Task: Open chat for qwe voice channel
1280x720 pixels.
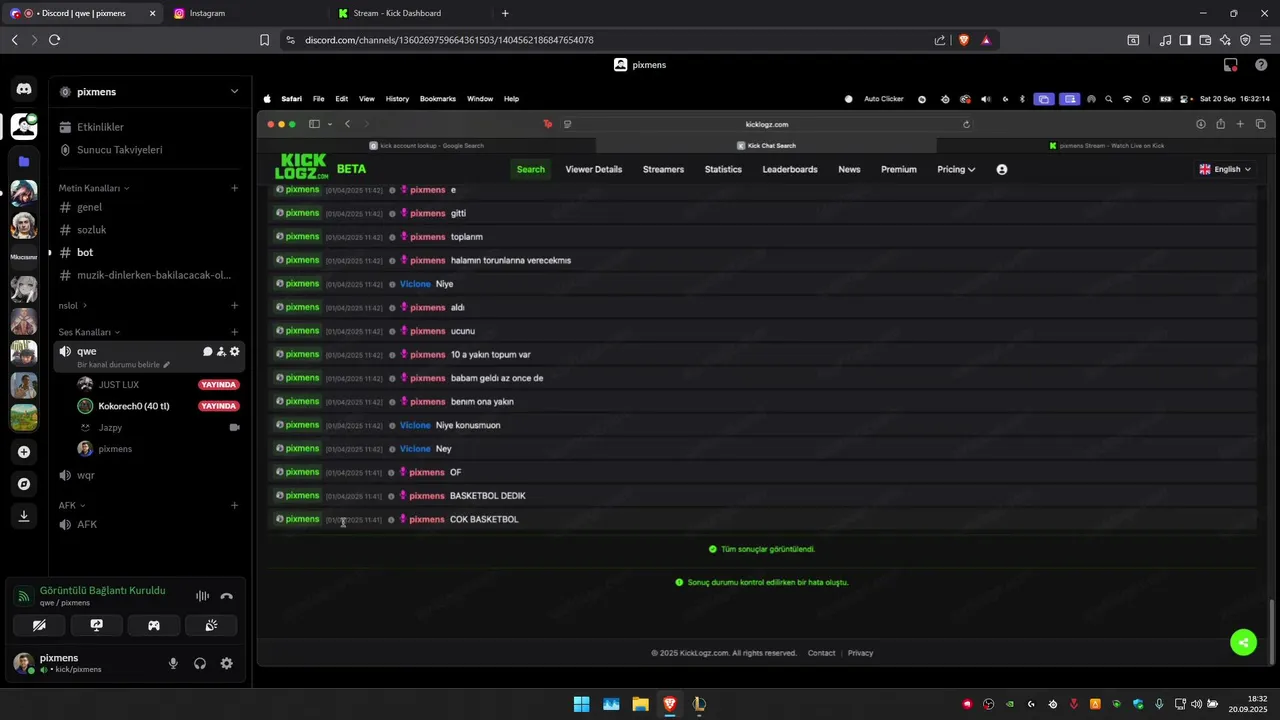Action: pyautogui.click(x=208, y=352)
